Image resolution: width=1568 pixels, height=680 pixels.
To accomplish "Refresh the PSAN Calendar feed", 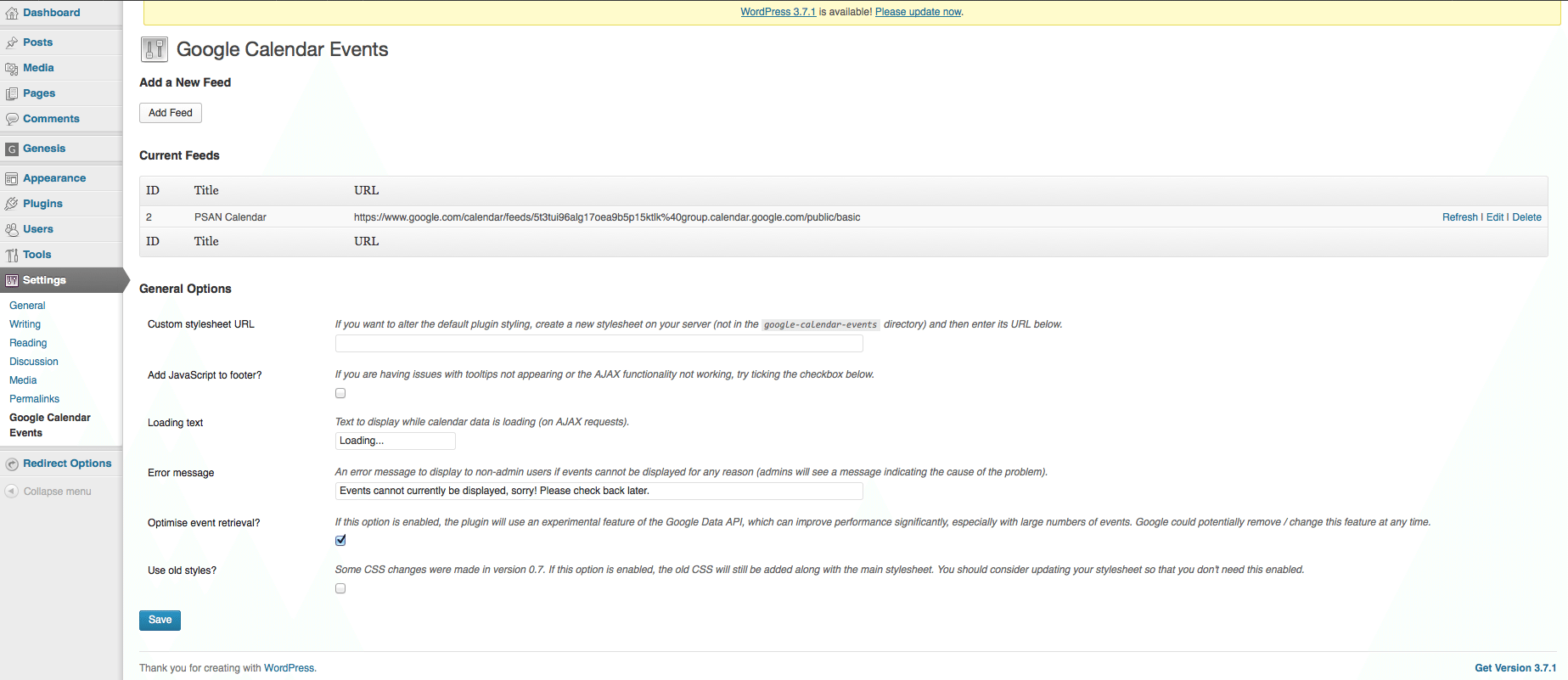I will pyautogui.click(x=1460, y=217).
